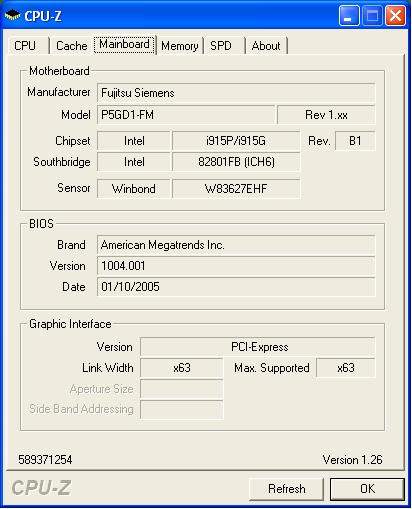This screenshot has width=412, height=509.
Task: Select the 82801FB (ICH6) southbridge value
Action: 236,162
